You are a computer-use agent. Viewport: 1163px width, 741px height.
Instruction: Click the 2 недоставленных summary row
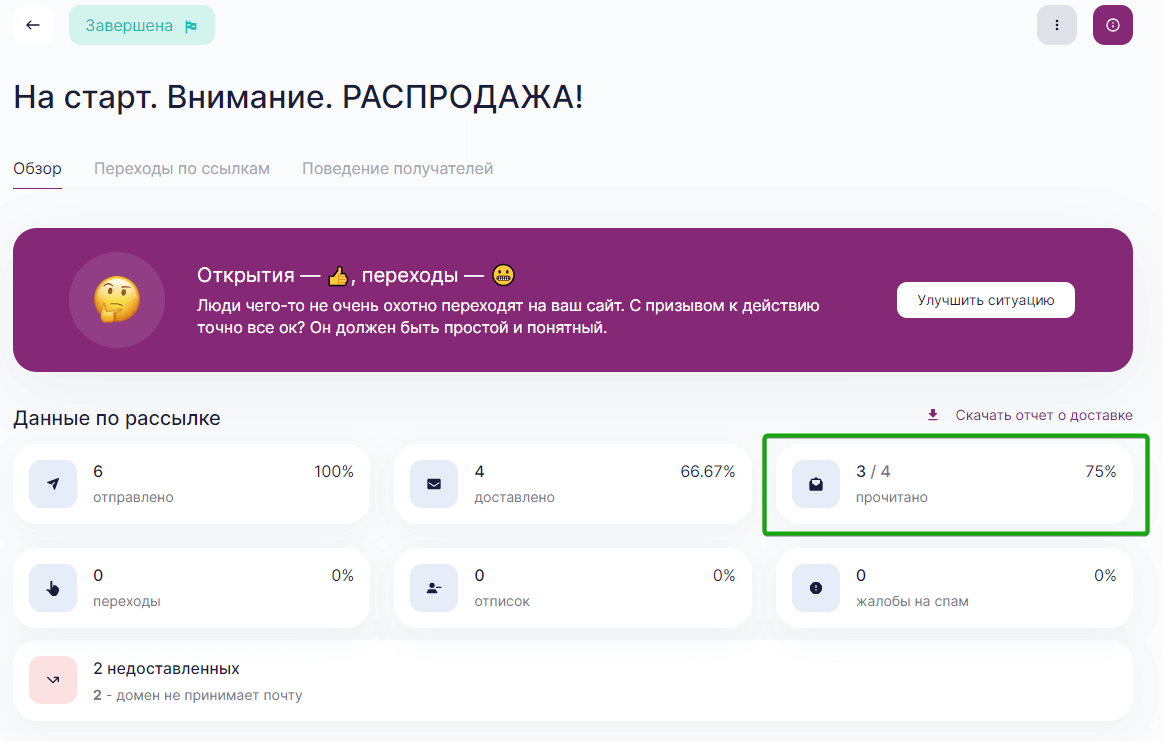point(572,680)
